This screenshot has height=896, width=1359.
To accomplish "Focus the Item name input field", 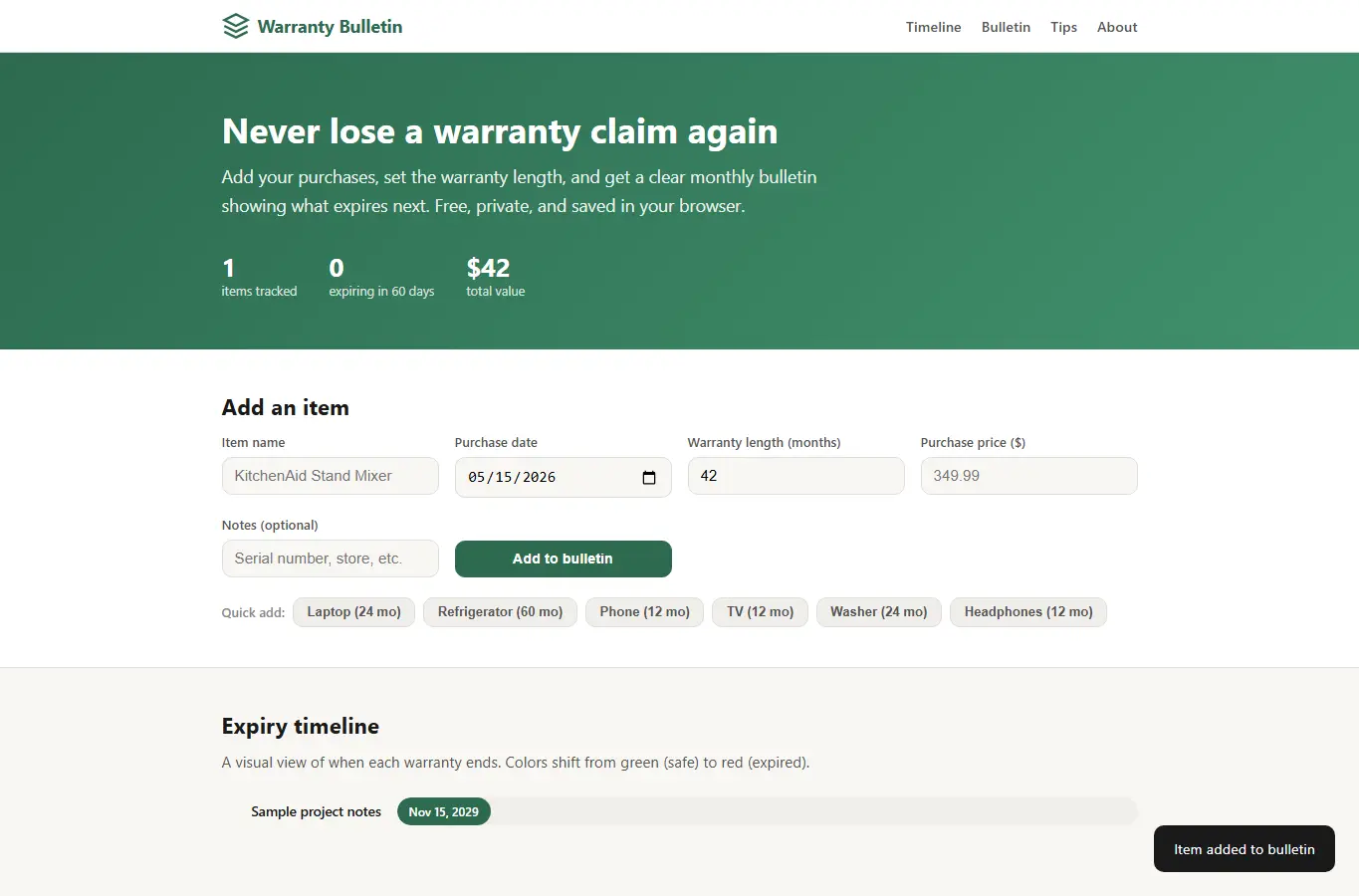I will pos(330,476).
